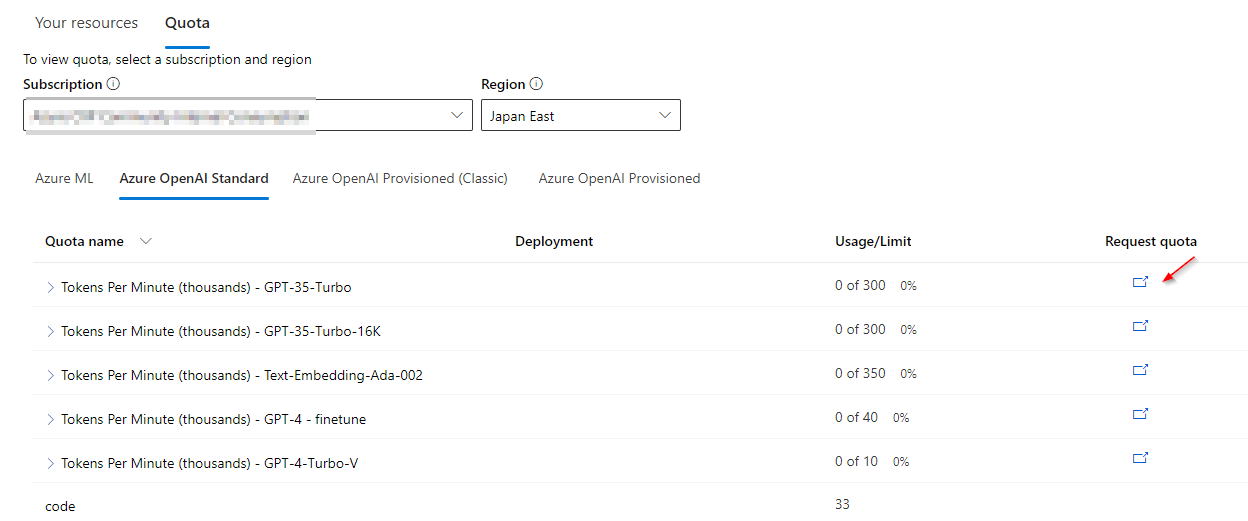Image resolution: width=1248 pixels, height=521 pixels.
Task: Expand the Text-Embedding-Ada-002 quota row
Action: 51,375
